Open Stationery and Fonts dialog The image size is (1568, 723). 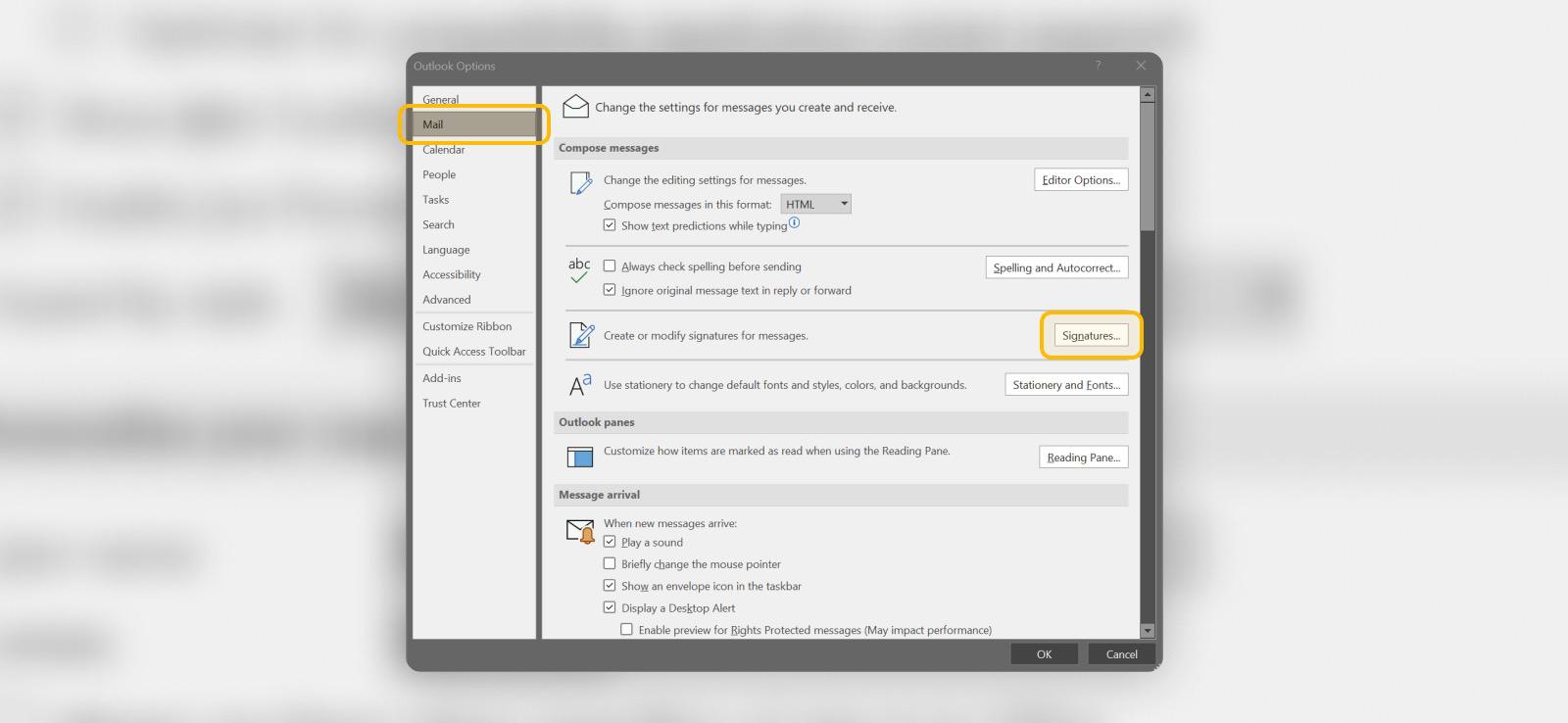(x=1066, y=385)
